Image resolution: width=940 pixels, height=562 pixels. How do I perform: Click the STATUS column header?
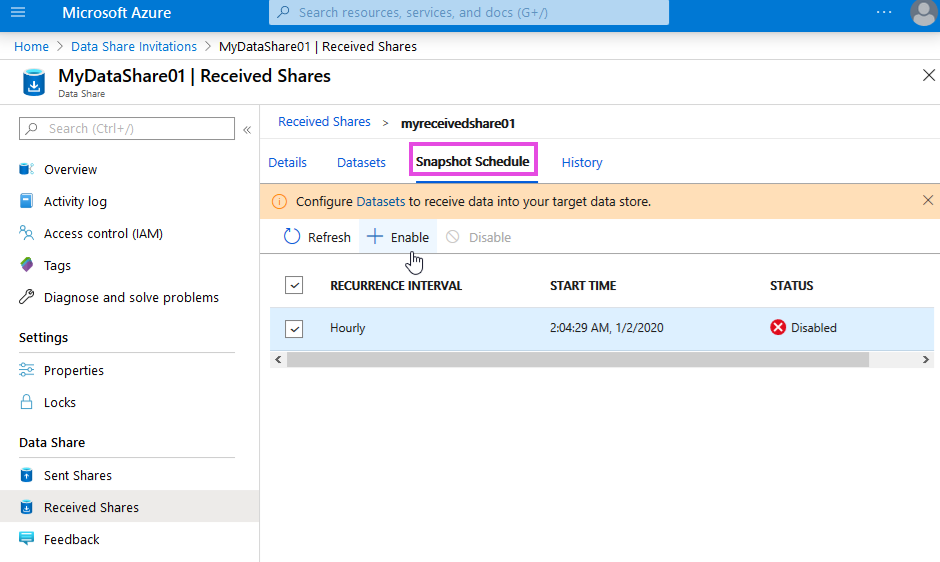[x=791, y=285]
